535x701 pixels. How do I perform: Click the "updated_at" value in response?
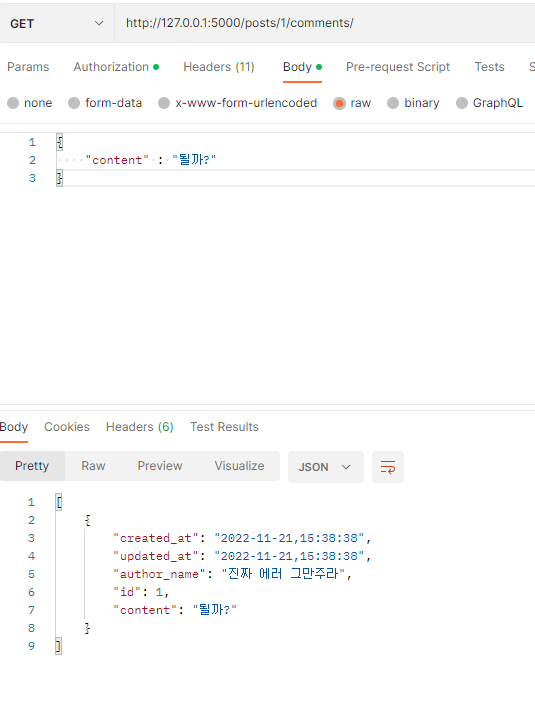[289, 556]
